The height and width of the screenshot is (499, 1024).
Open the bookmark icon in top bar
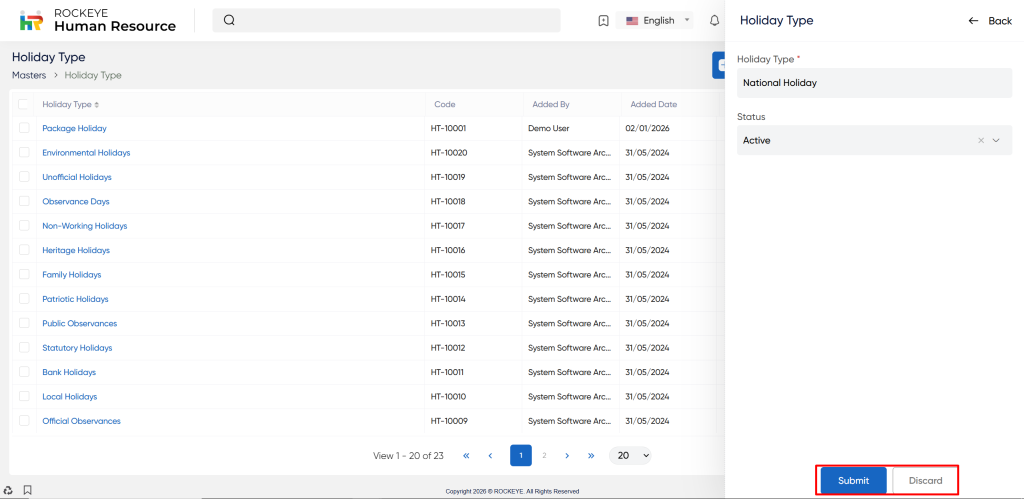pyautogui.click(x=603, y=20)
